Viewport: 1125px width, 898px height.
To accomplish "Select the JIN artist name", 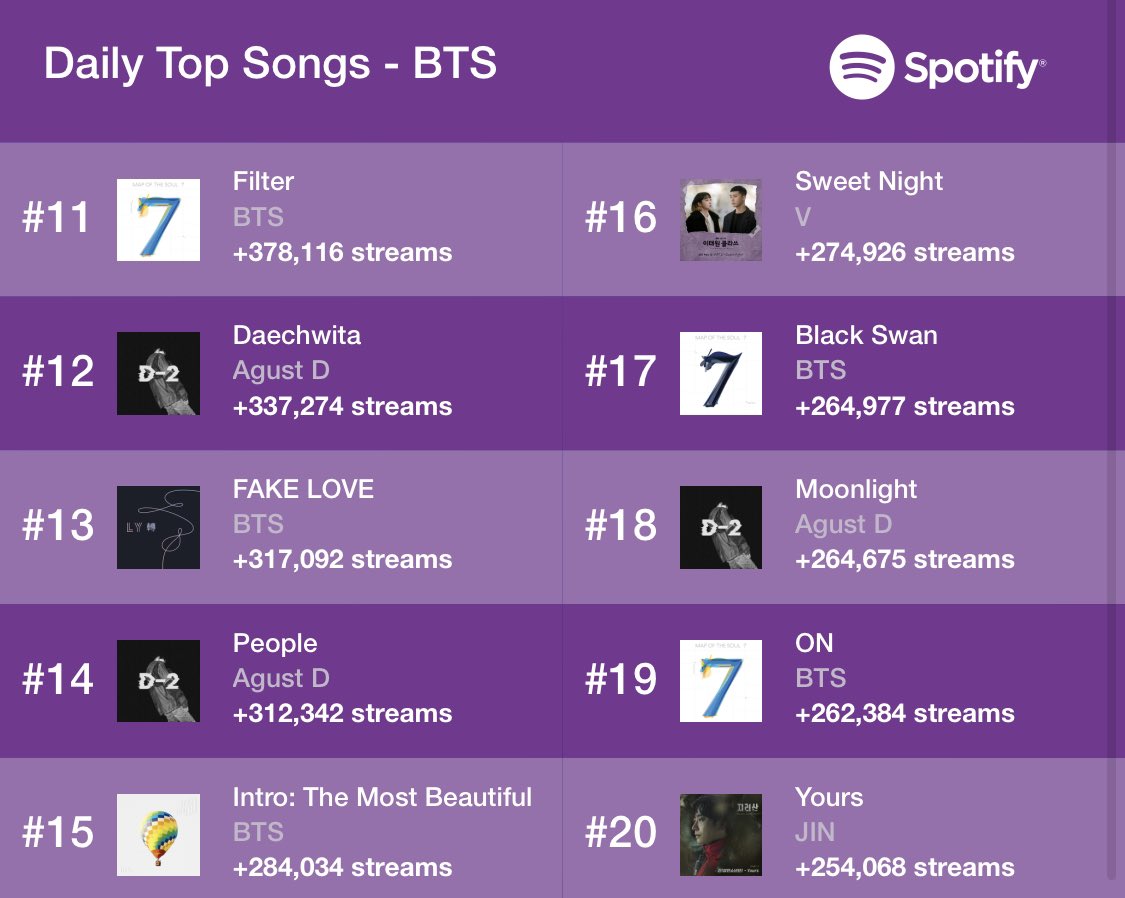I will point(814,832).
